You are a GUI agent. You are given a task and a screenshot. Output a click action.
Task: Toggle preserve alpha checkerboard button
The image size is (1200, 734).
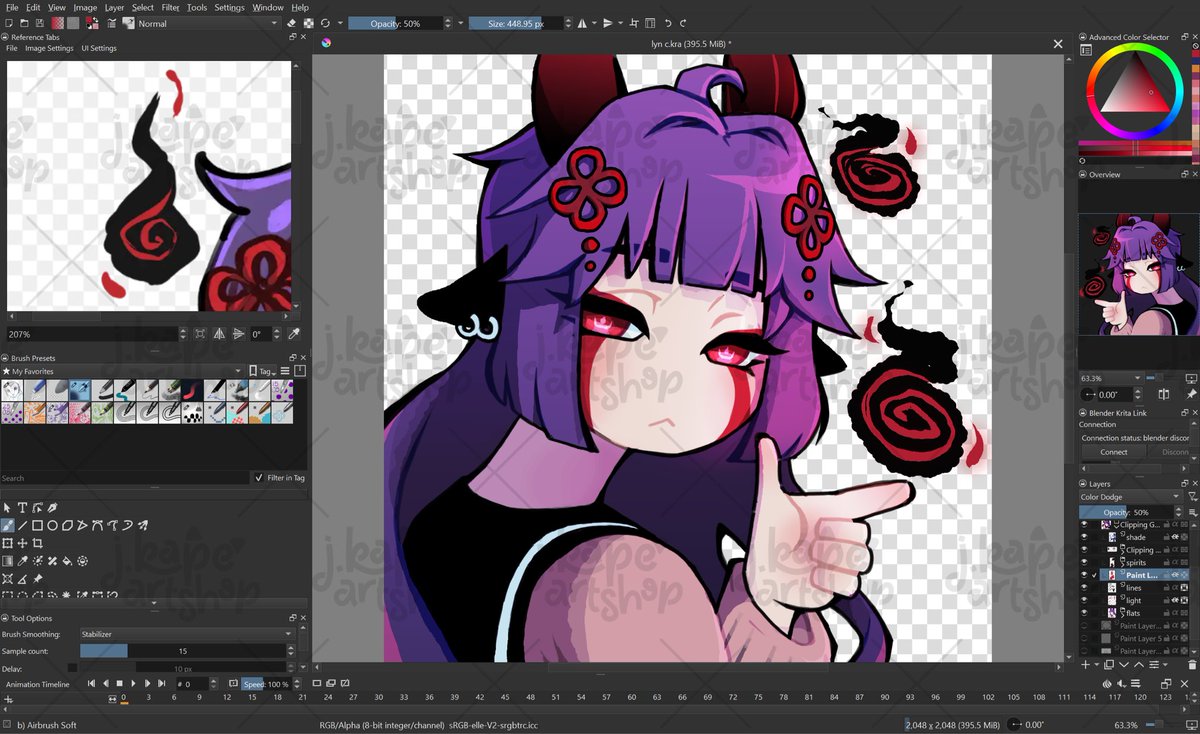[x=308, y=23]
